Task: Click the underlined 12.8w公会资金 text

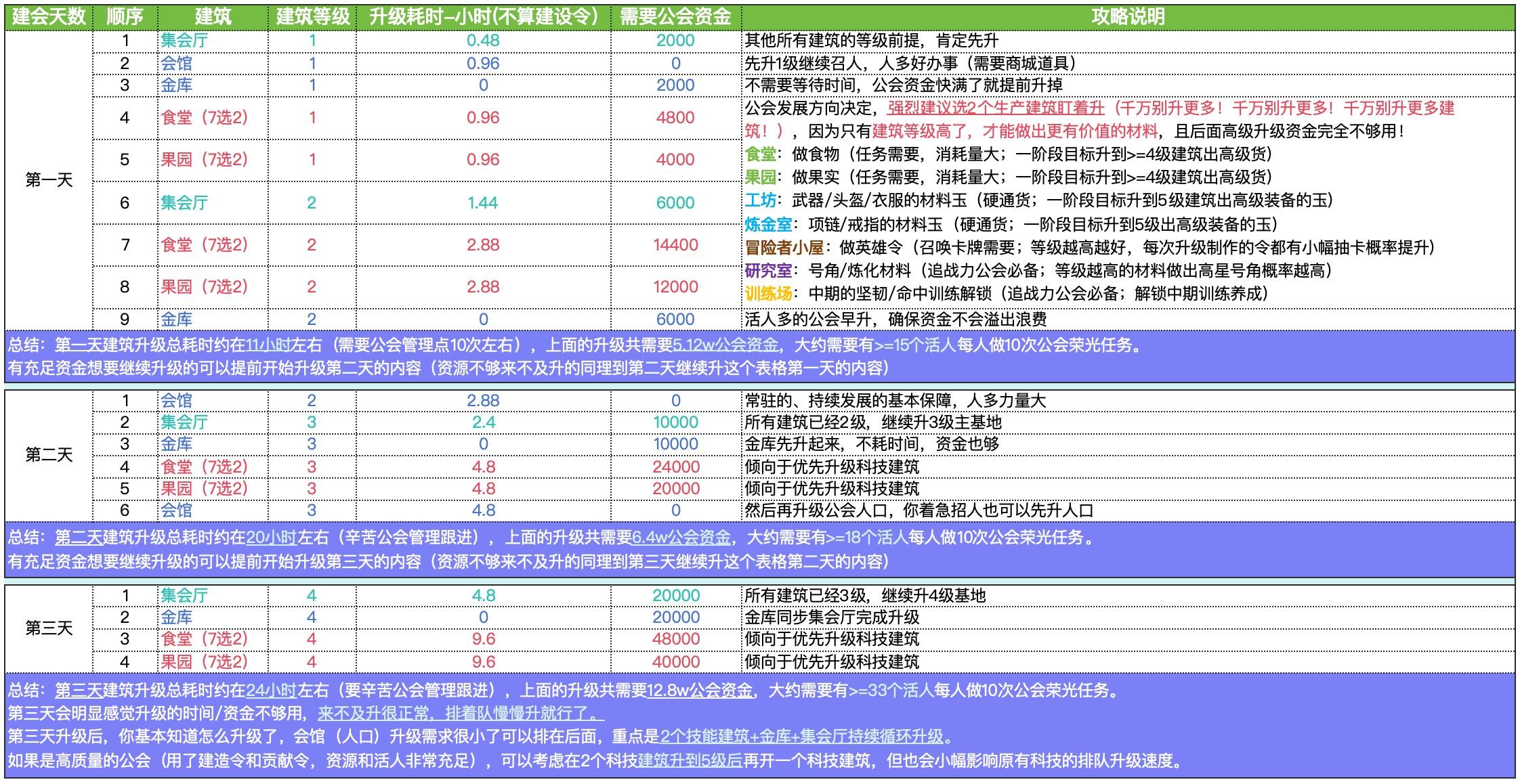Action: (700, 691)
